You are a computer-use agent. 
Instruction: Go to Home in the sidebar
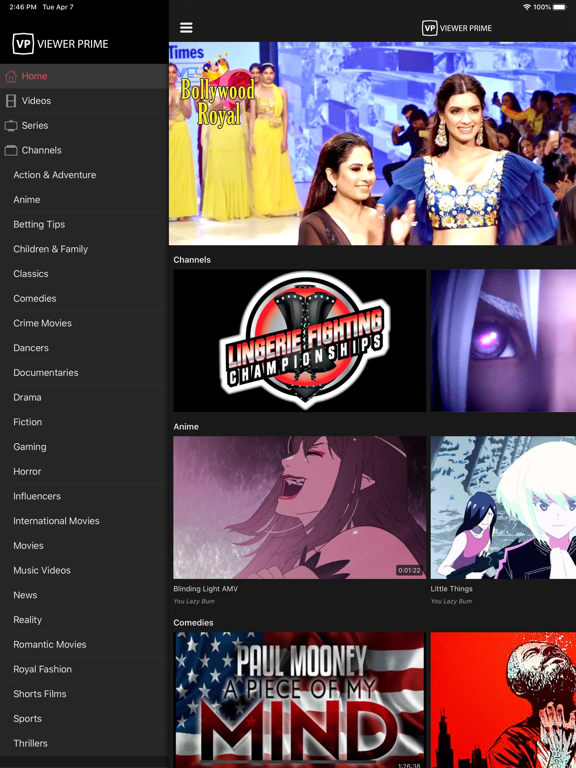point(84,76)
